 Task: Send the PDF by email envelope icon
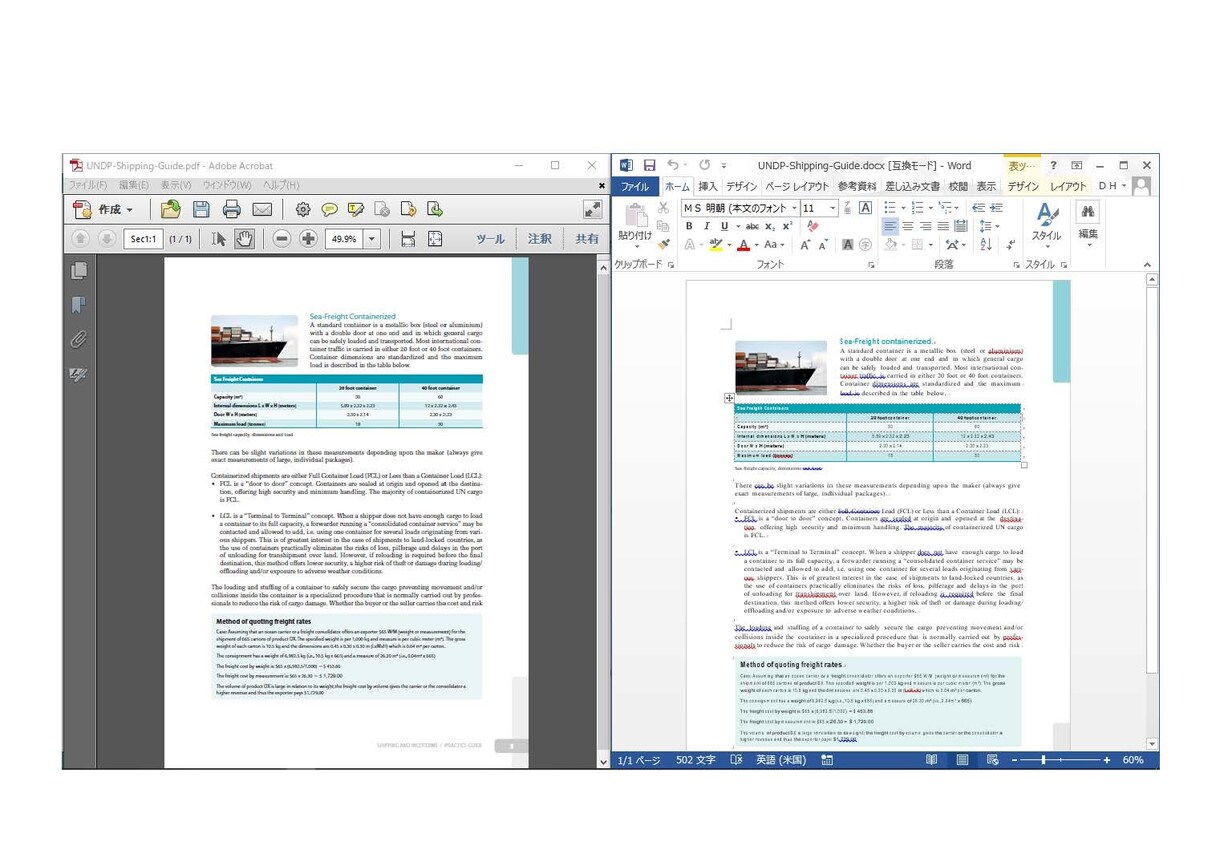coord(262,209)
